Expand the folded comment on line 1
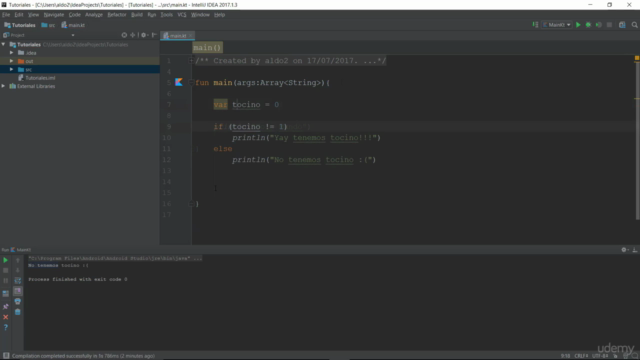The image size is (640, 360). point(191,60)
